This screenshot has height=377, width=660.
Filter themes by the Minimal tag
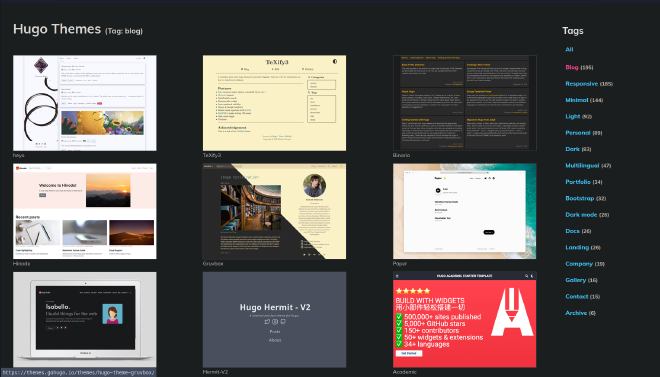point(577,100)
